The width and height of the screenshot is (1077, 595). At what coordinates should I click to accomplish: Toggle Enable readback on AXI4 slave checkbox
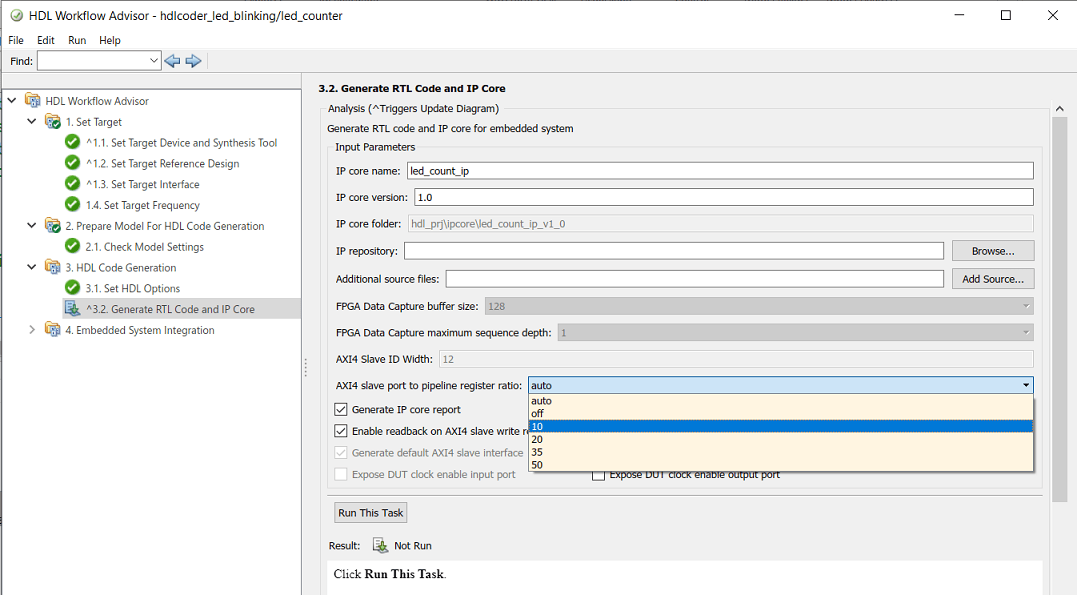(342, 431)
